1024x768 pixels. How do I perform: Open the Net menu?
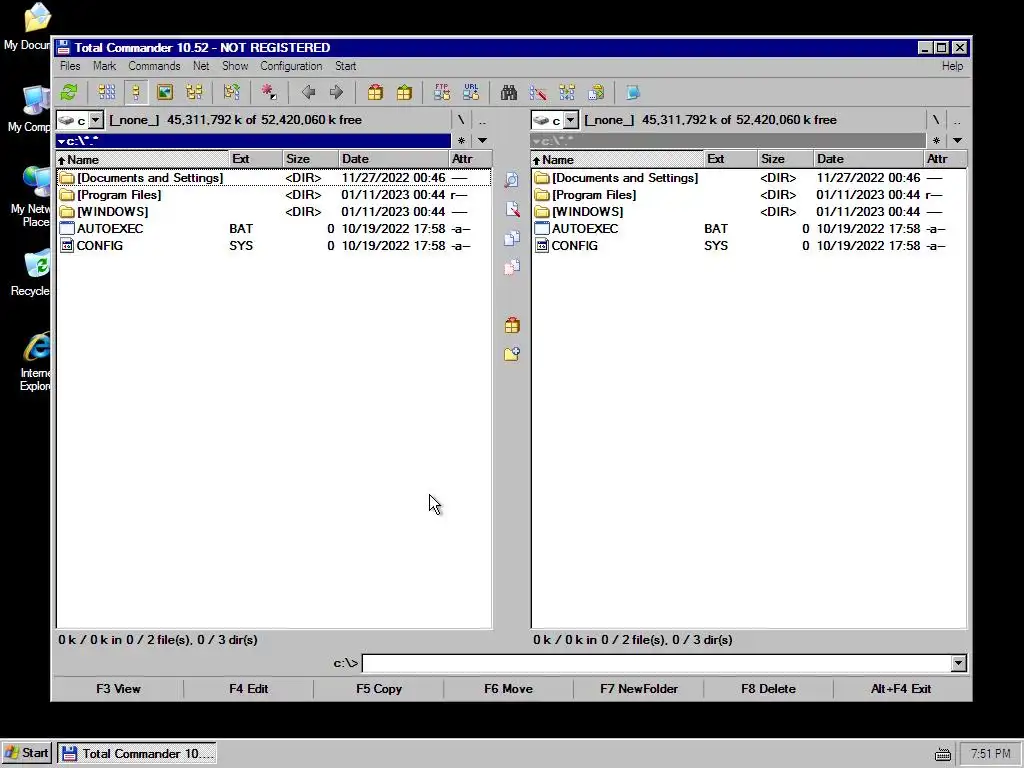[201, 66]
